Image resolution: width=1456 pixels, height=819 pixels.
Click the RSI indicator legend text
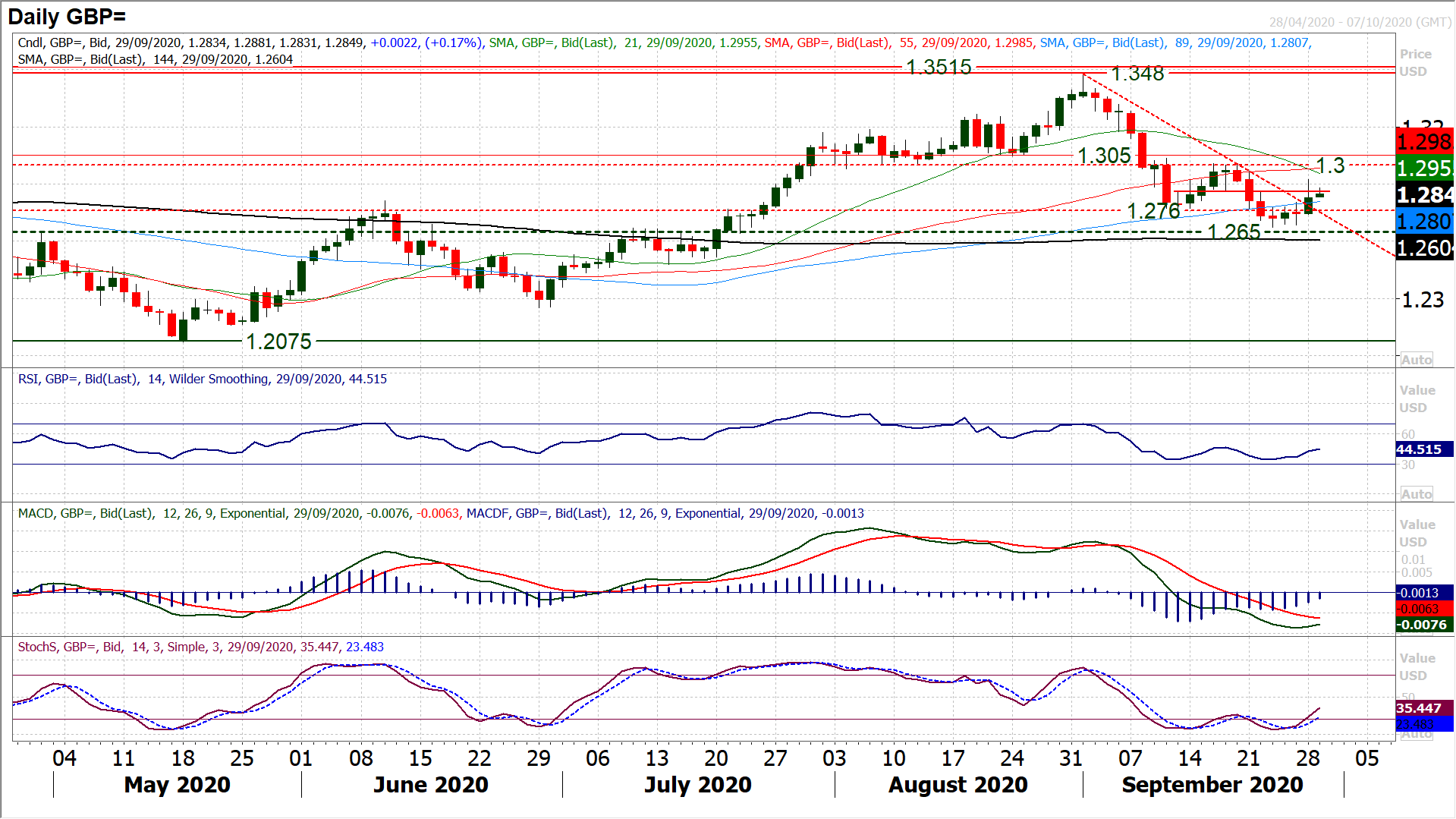pos(202,379)
